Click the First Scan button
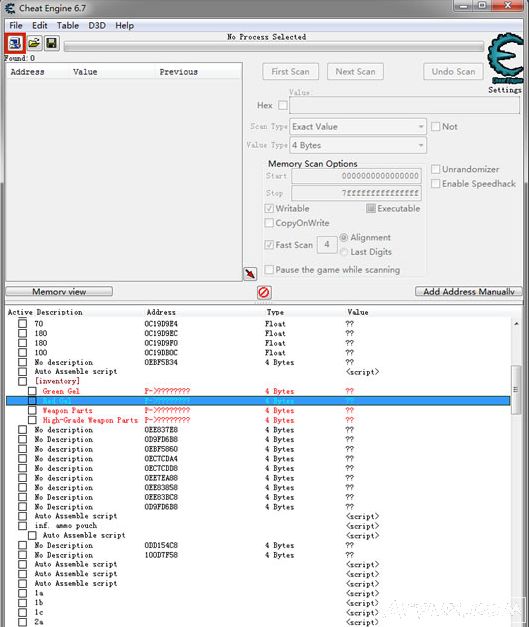This screenshot has width=529, height=627. click(291, 72)
